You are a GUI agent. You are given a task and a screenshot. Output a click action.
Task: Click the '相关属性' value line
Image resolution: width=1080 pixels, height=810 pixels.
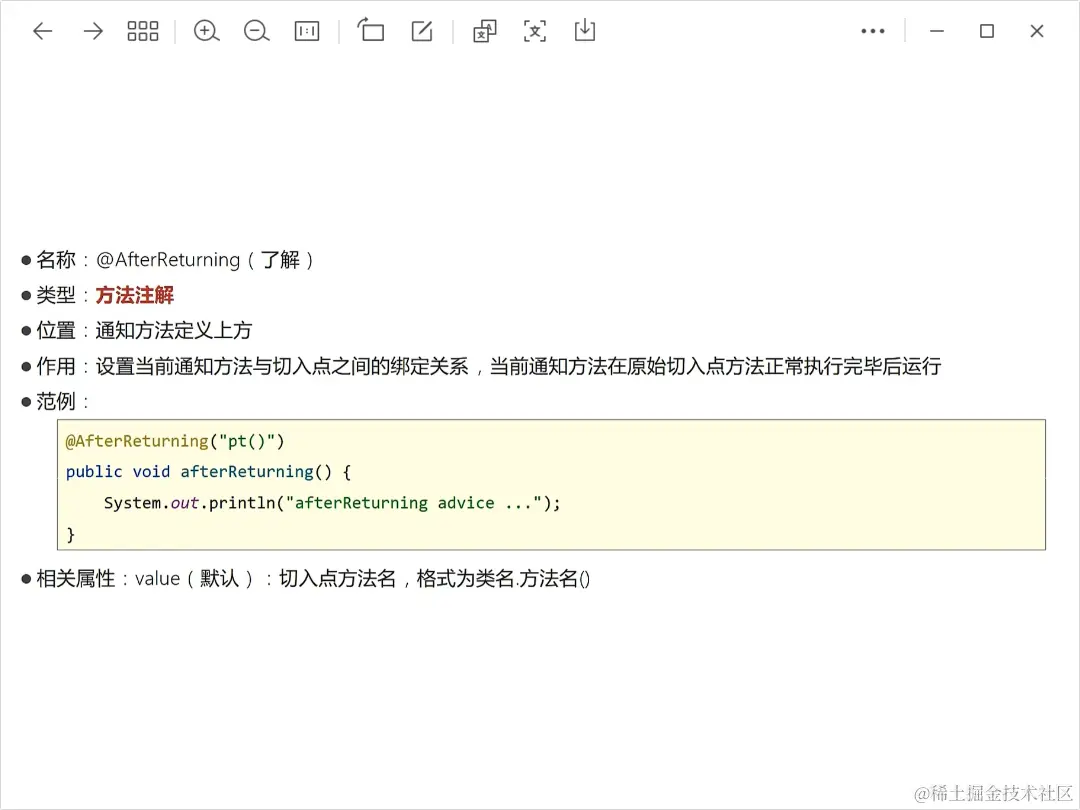click(x=305, y=579)
